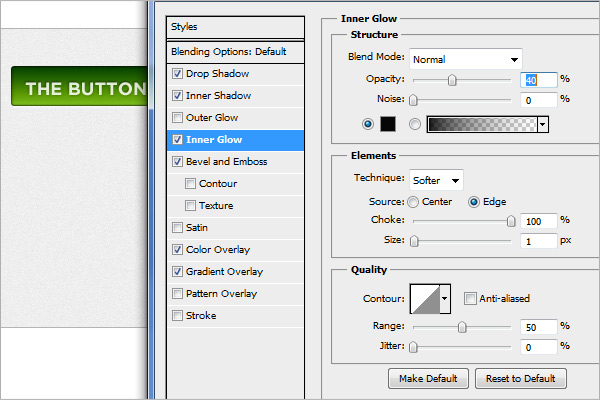This screenshot has width=600, height=400.
Task: Choose Center as glow source
Action: 413,202
